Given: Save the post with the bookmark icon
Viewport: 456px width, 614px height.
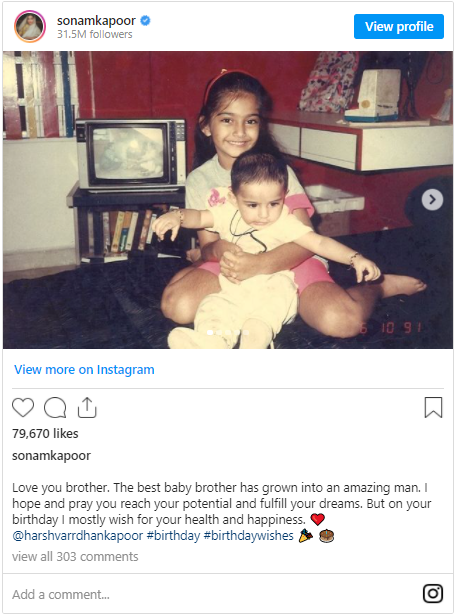Looking at the screenshot, I should (x=433, y=407).
